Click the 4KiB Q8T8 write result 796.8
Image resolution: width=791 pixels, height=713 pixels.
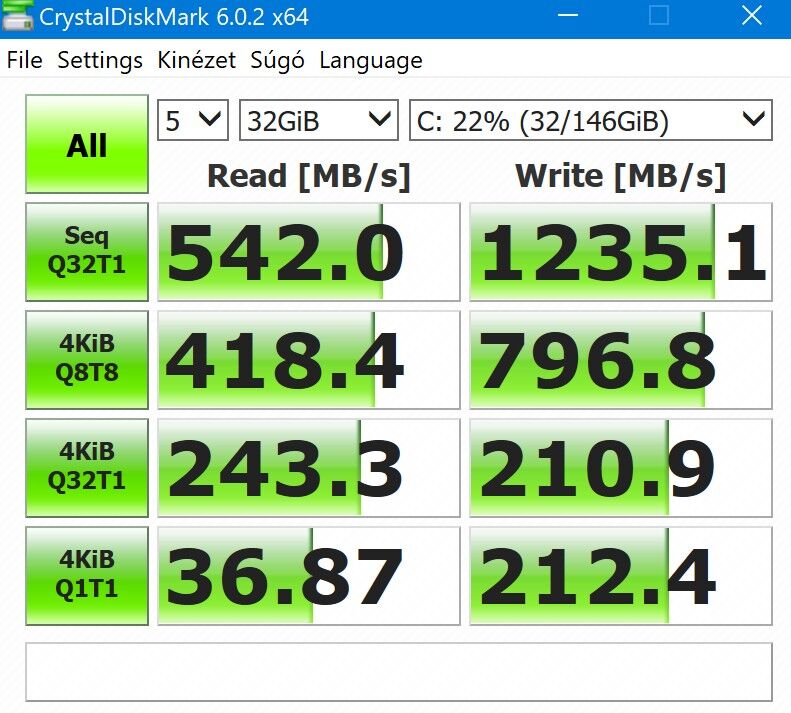click(x=621, y=360)
